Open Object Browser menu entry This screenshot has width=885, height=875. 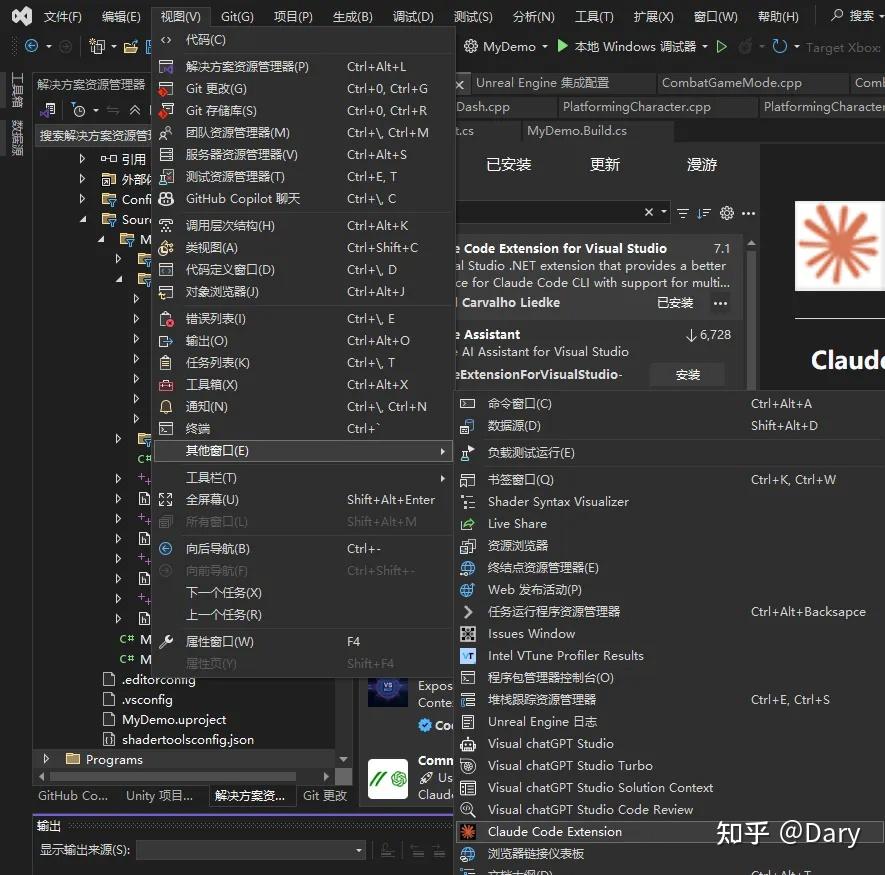[304, 292]
